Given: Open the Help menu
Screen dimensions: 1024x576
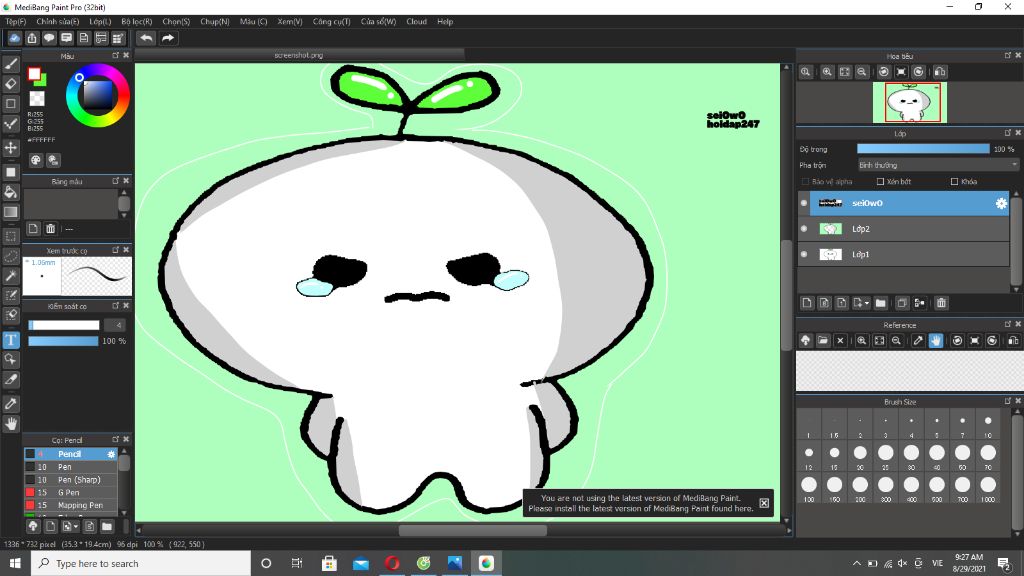Looking at the screenshot, I should click(x=445, y=22).
